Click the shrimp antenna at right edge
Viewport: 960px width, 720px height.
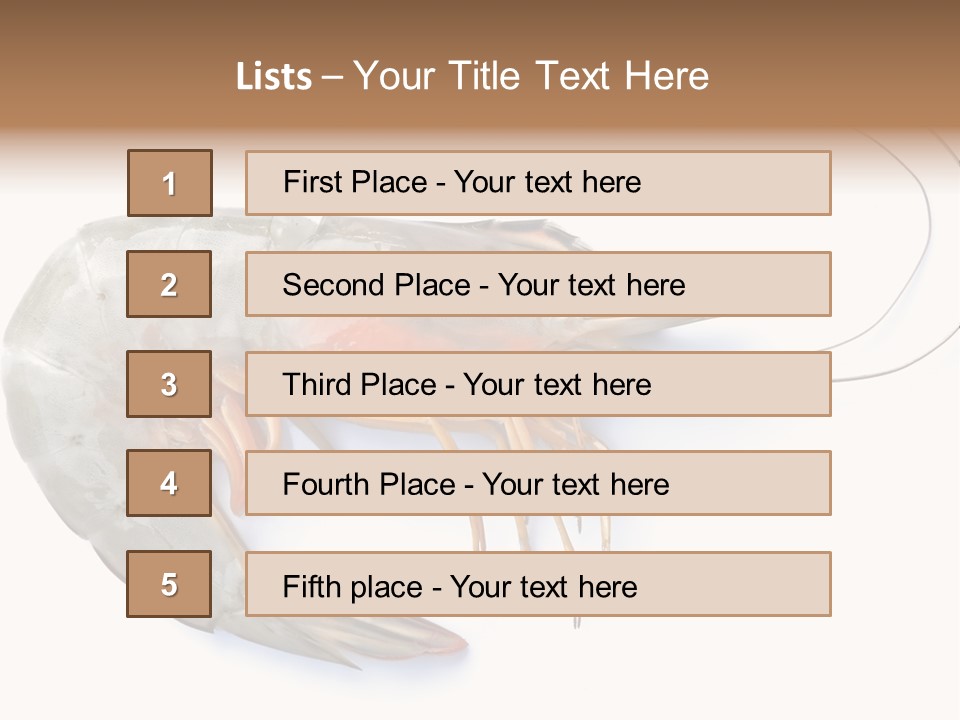click(x=925, y=200)
